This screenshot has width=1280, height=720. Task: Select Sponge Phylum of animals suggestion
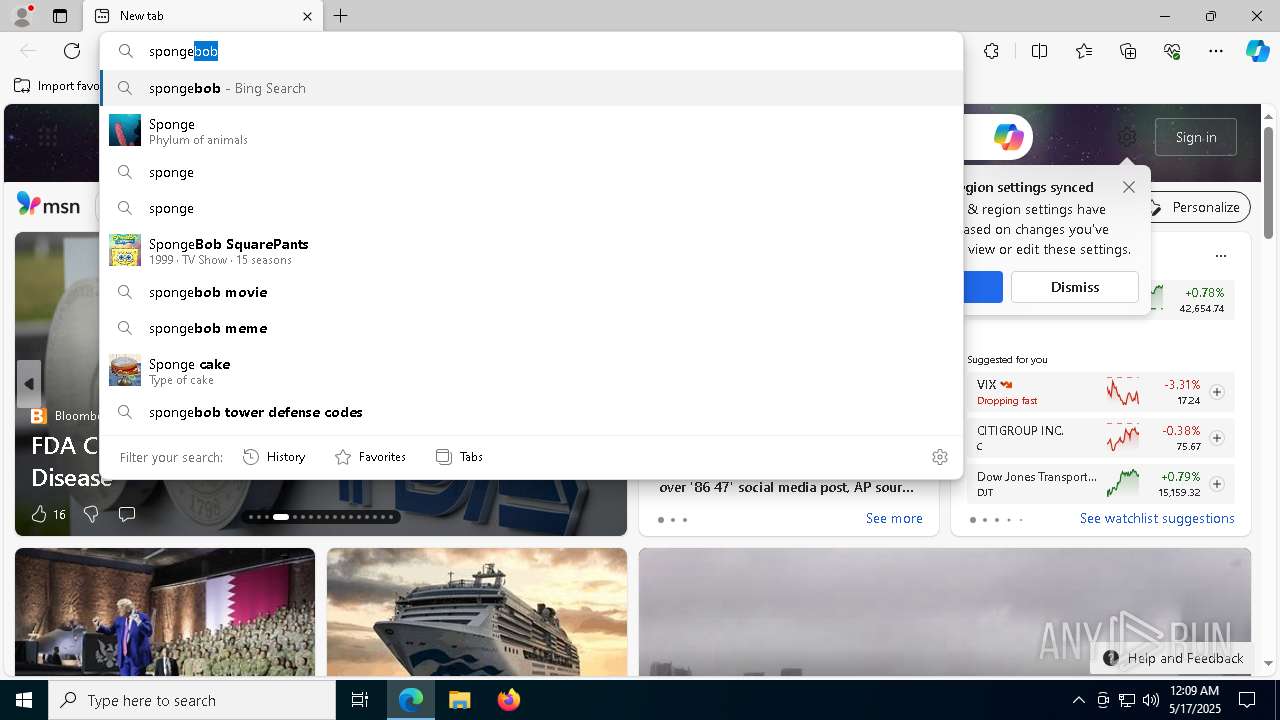coord(531,131)
